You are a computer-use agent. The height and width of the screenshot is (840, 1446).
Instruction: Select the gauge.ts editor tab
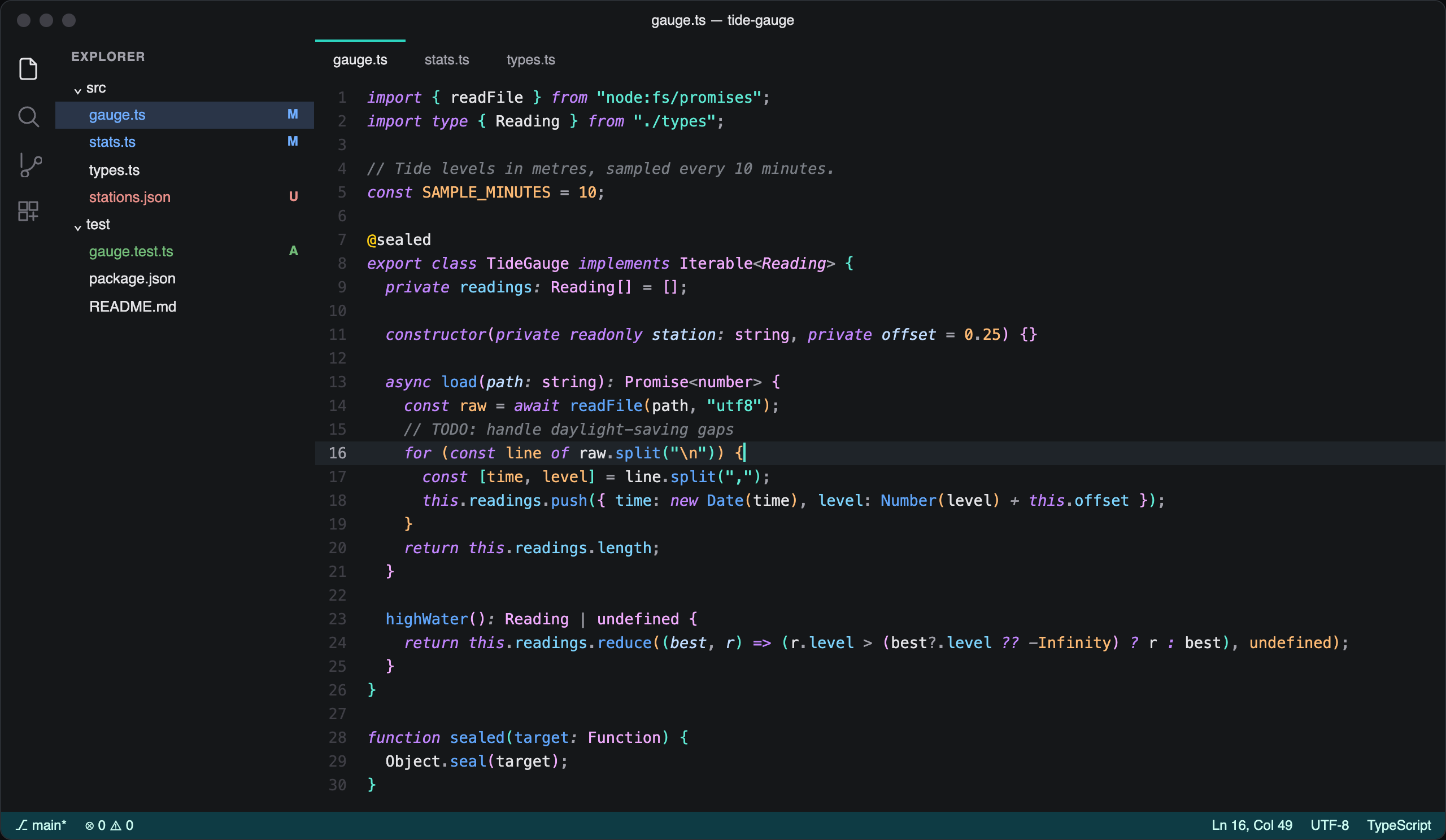point(360,60)
